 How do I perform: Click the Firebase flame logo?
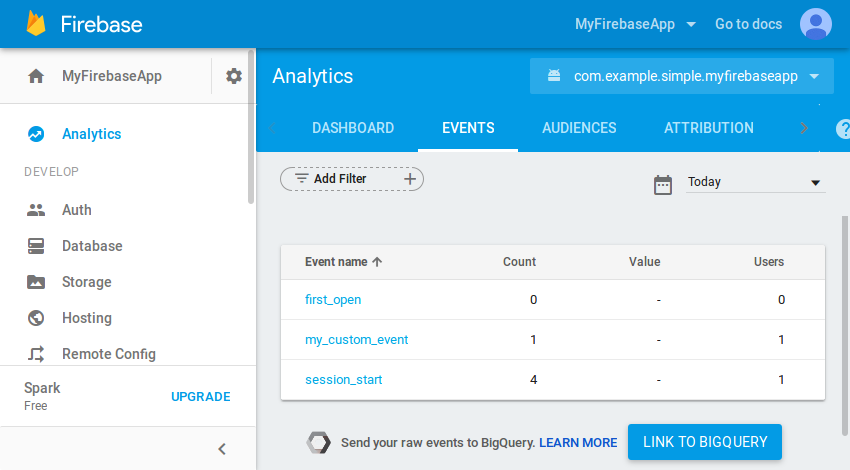click(x=36, y=24)
